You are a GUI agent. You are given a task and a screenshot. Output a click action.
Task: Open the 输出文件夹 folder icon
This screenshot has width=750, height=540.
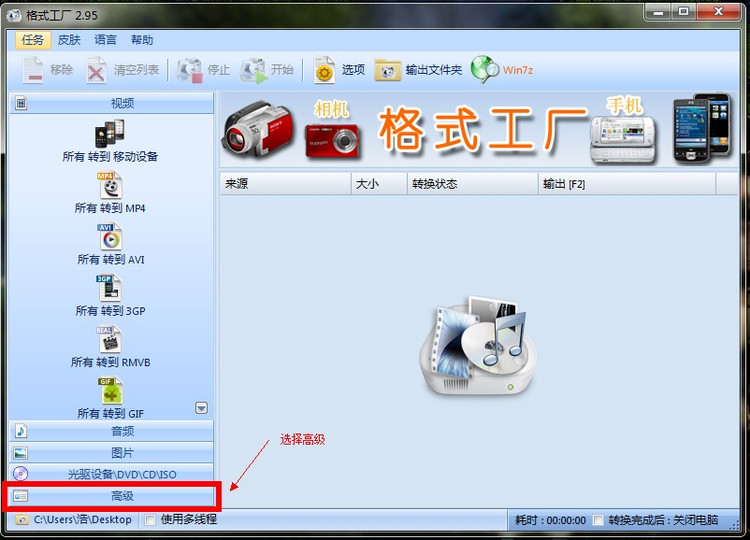387,71
